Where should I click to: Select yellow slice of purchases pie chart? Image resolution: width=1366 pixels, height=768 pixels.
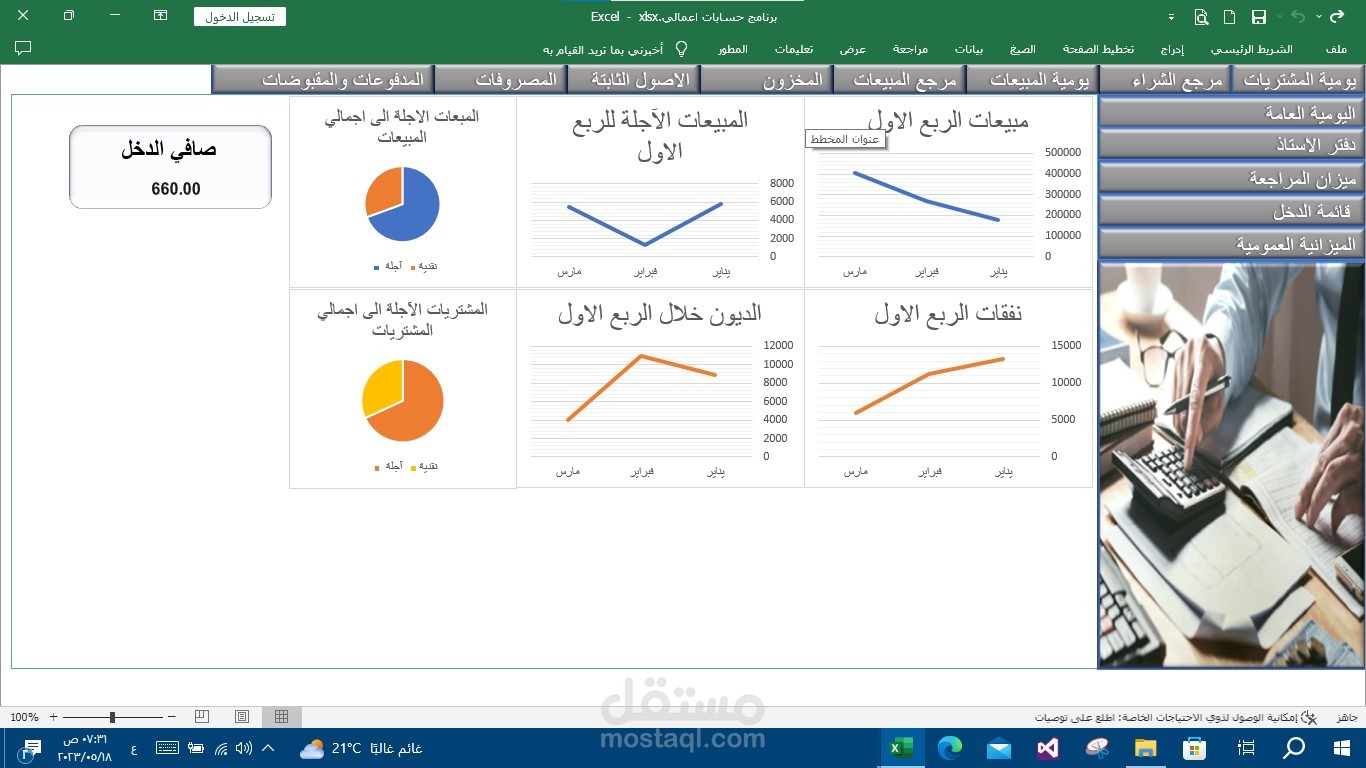(382, 388)
